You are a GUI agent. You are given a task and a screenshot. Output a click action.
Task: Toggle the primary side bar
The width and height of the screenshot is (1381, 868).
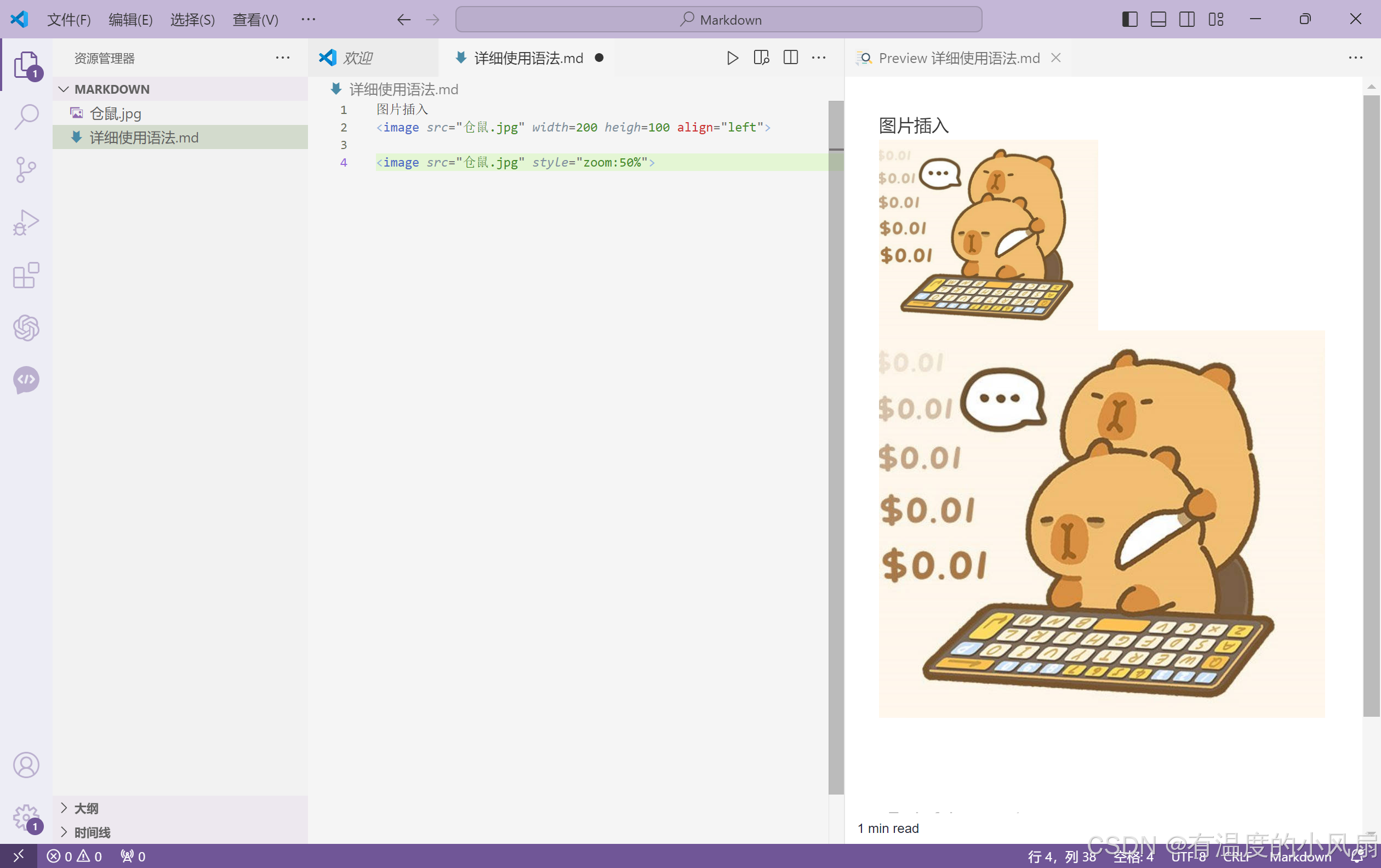(1129, 20)
